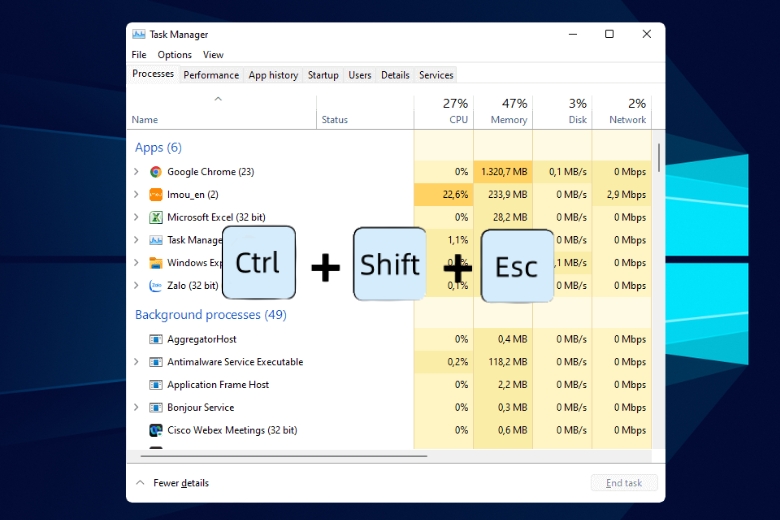Switch to the Performance tab
Viewport: 780px width, 520px height.
coord(211,75)
